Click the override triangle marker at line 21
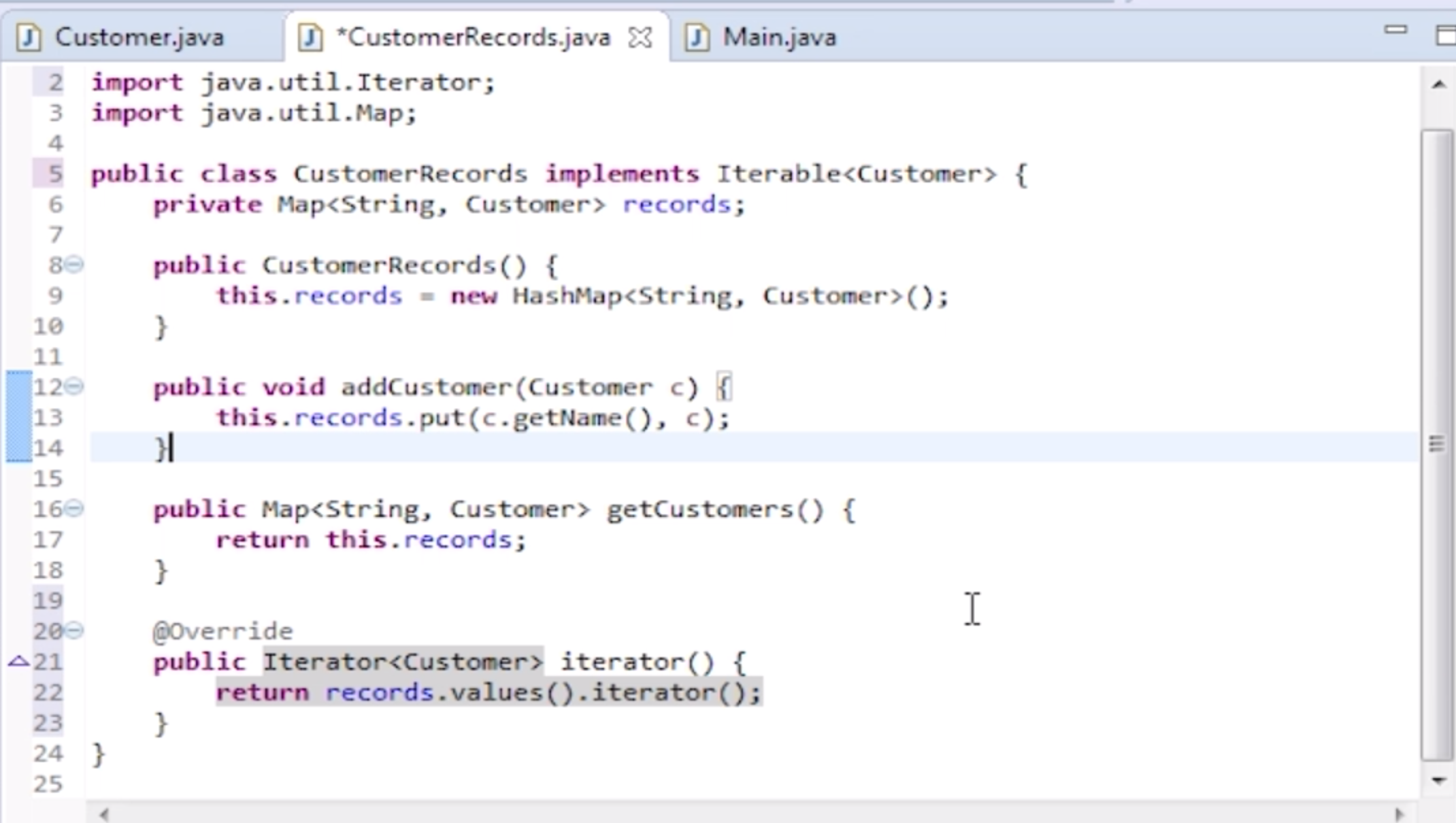 19,661
